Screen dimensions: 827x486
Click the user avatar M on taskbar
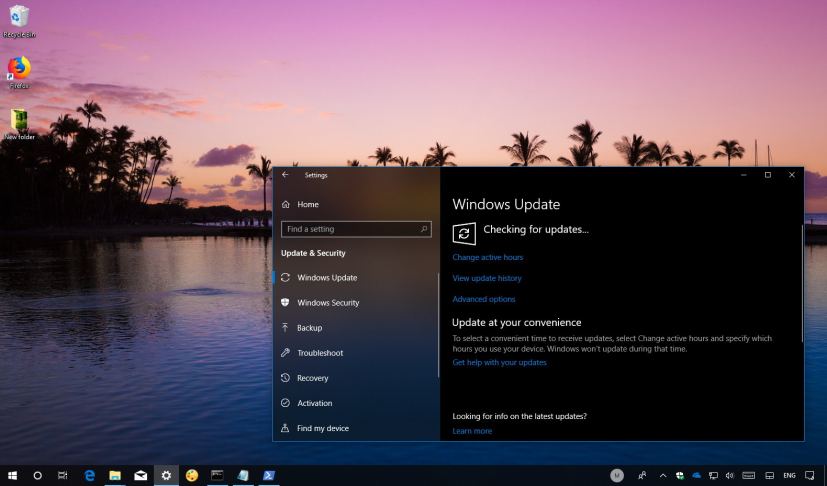coord(617,475)
